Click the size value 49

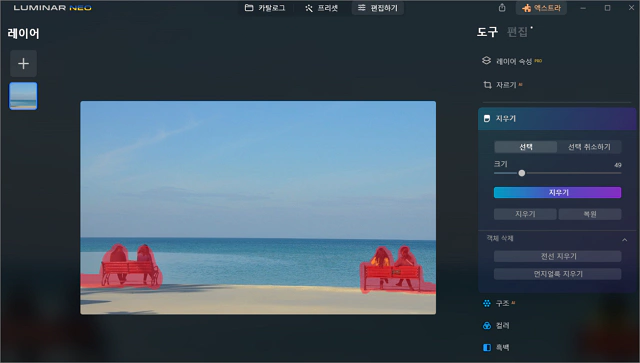point(618,165)
